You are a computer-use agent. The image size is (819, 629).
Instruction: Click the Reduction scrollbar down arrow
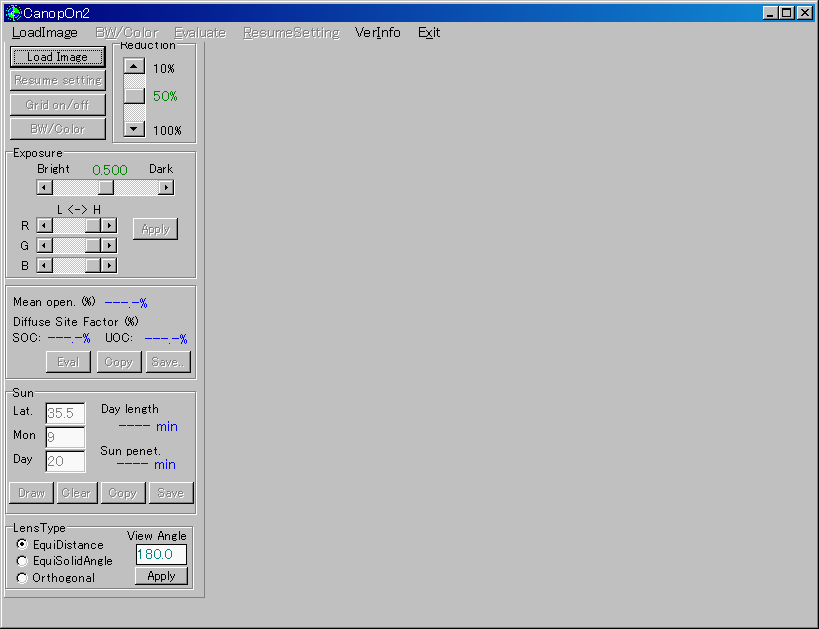point(134,129)
